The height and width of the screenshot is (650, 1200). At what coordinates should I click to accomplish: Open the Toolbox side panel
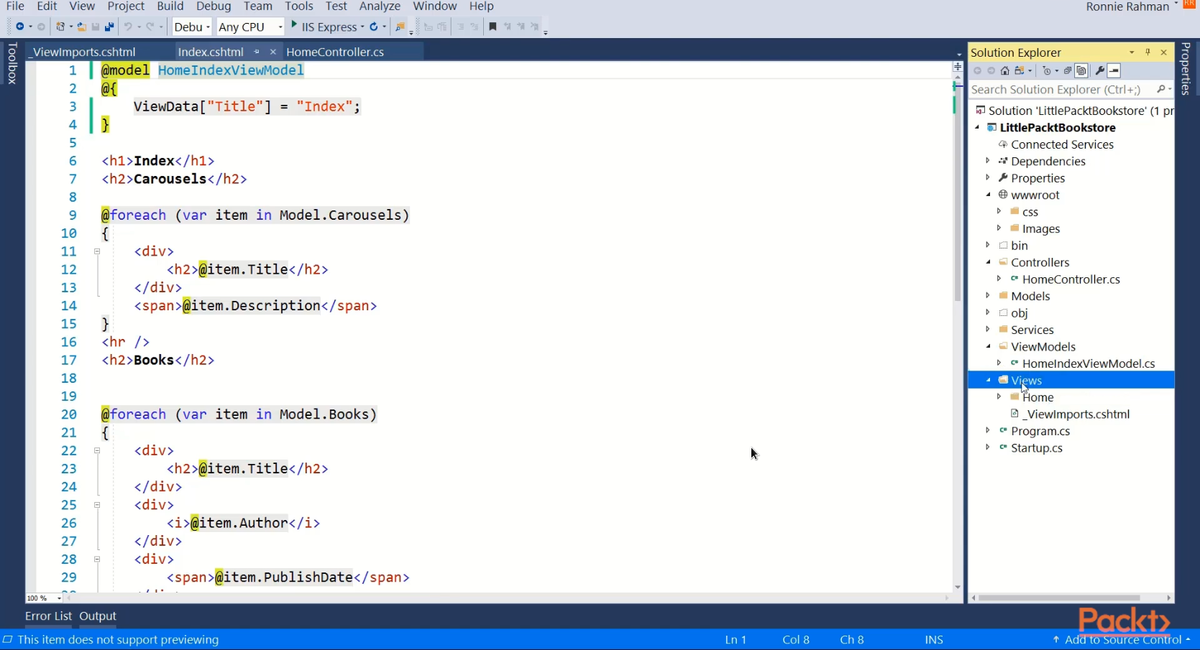click(12, 63)
